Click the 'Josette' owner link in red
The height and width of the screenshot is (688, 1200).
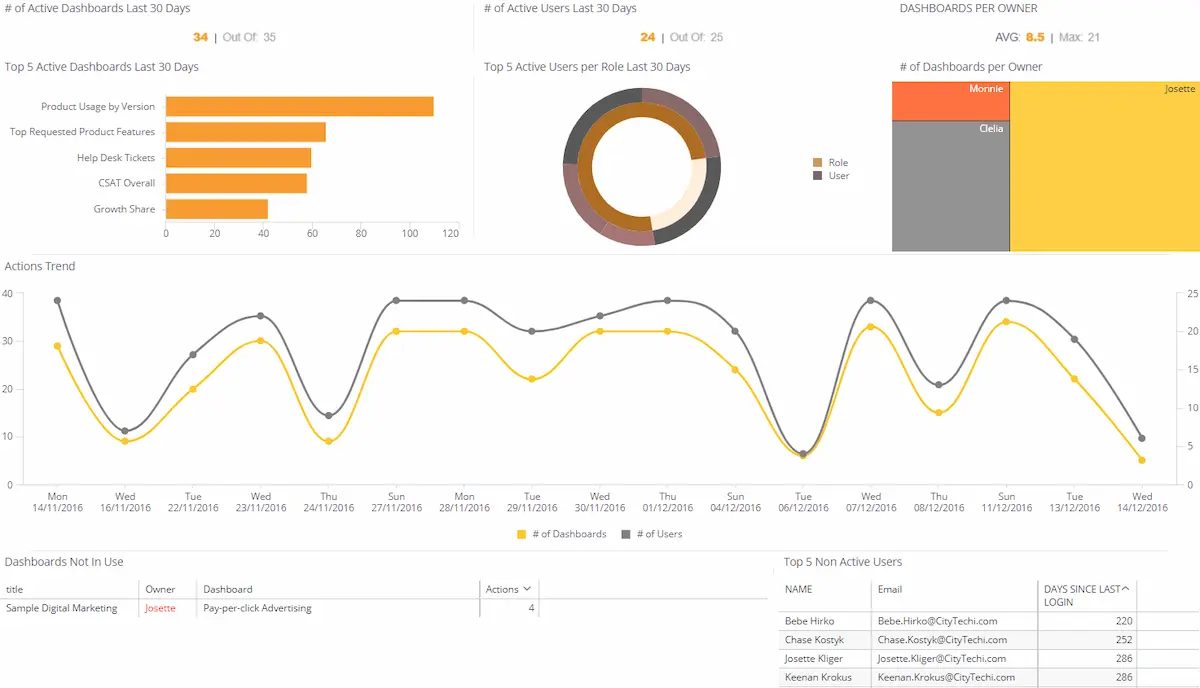(160, 607)
